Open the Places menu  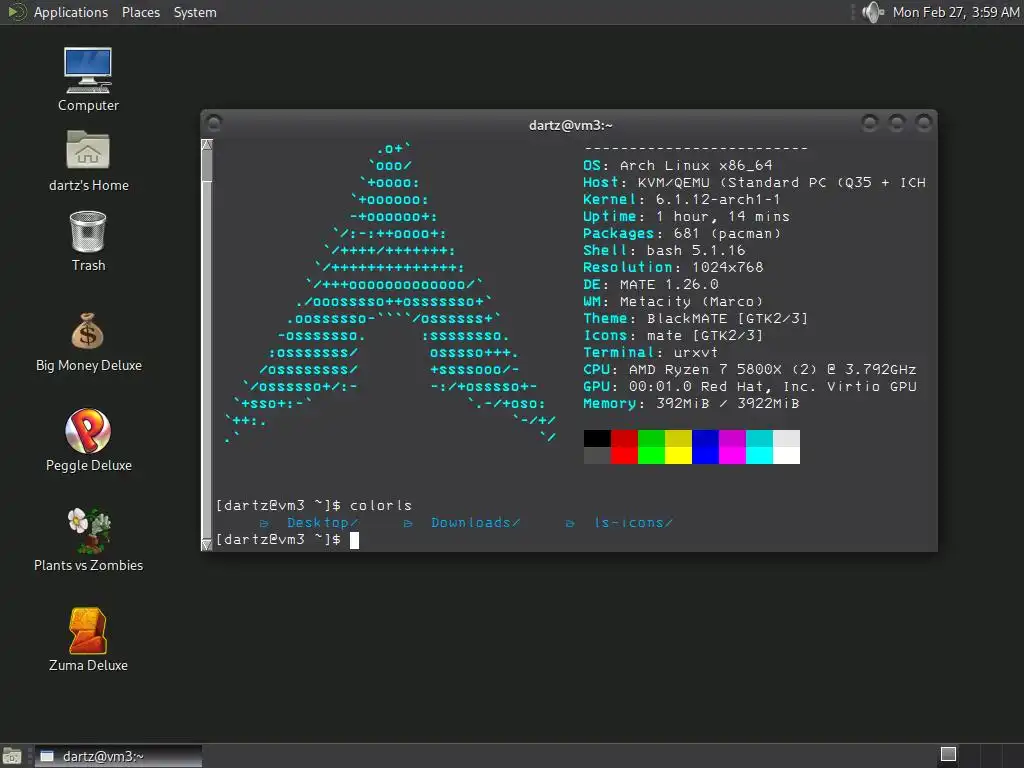pyautogui.click(x=140, y=12)
